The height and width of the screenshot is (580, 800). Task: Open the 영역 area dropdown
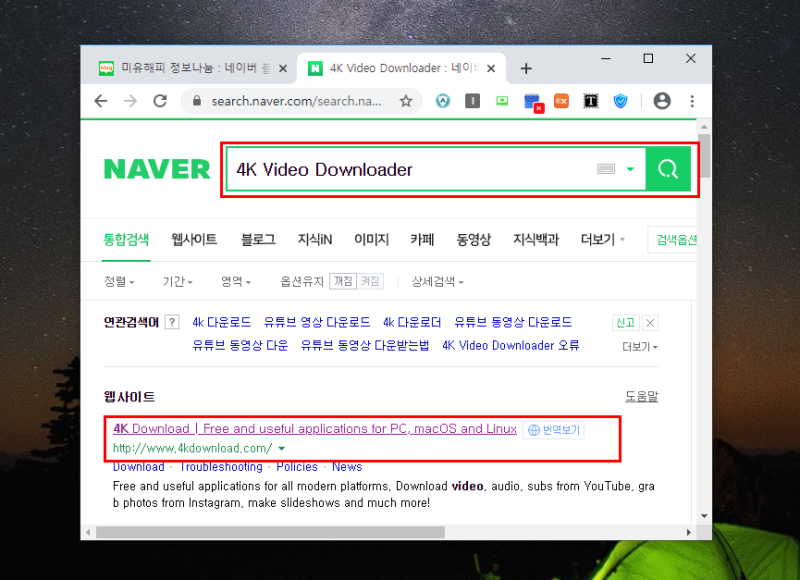(x=236, y=282)
